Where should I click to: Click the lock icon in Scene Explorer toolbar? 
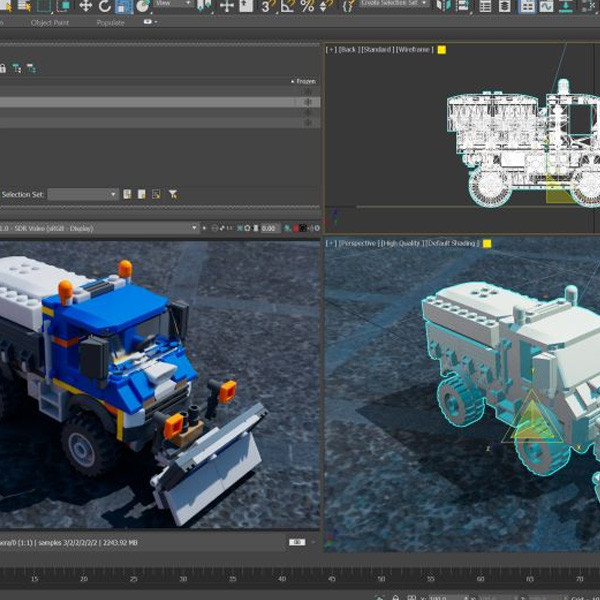pos(3,68)
